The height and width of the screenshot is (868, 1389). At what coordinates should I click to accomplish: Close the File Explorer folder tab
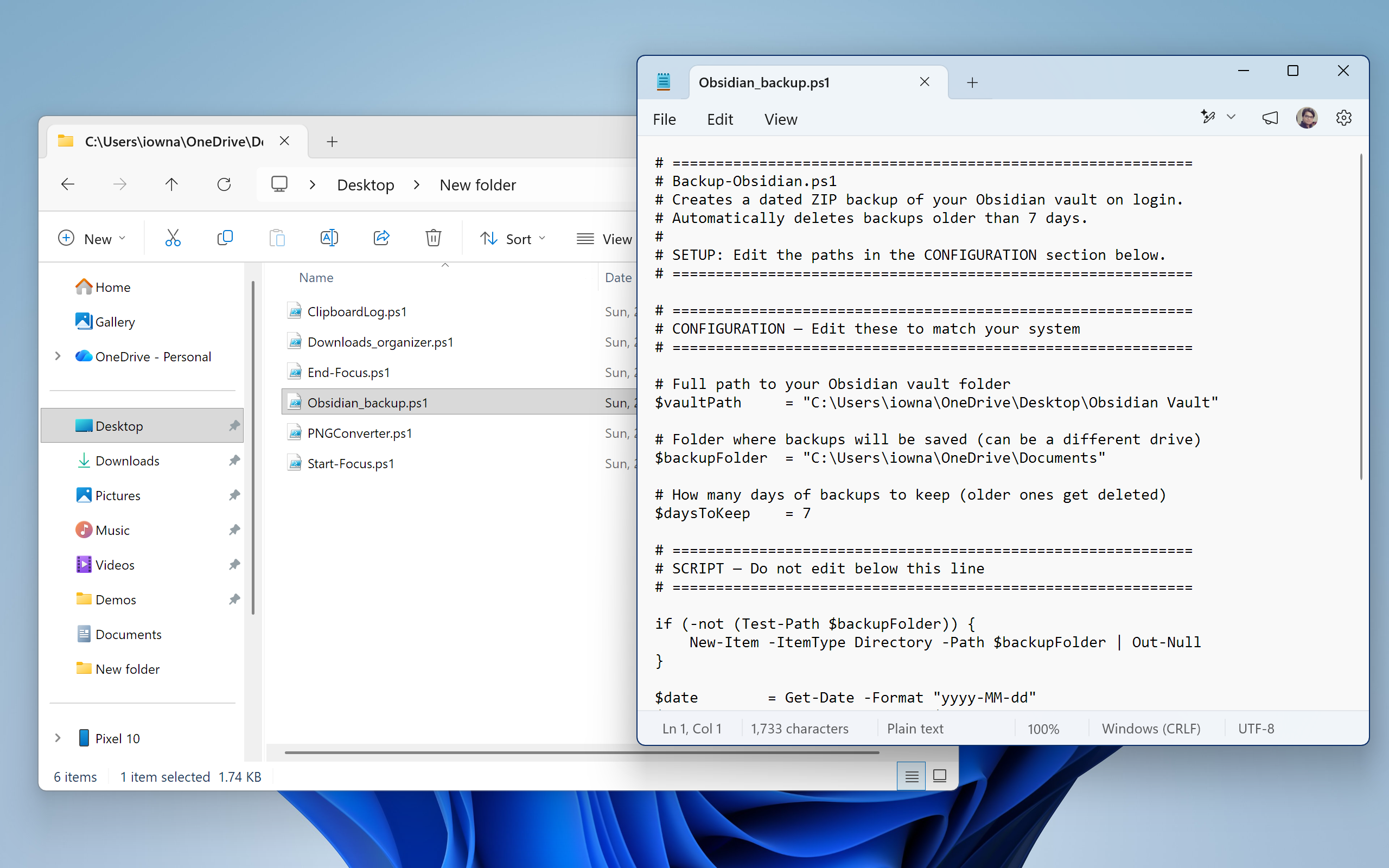point(285,141)
